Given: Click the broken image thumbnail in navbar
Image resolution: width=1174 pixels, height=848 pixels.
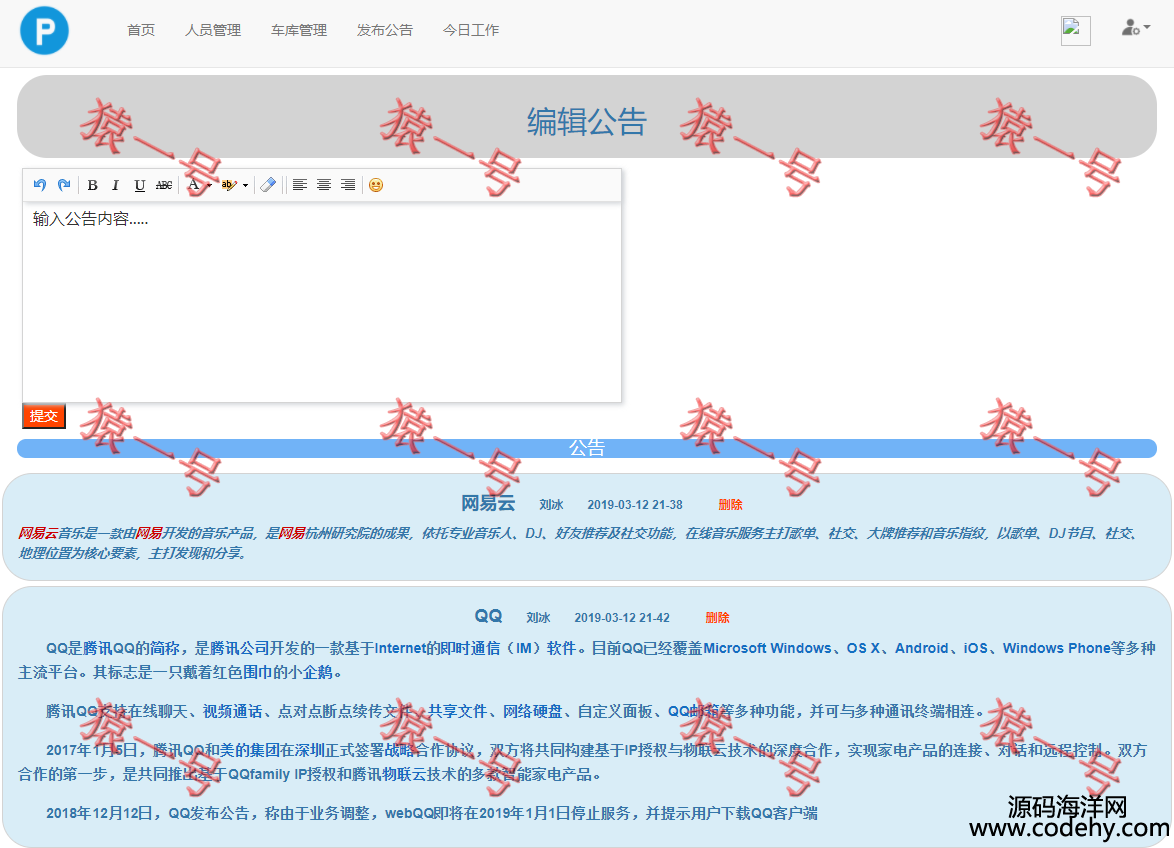Looking at the screenshot, I should pos(1075,31).
